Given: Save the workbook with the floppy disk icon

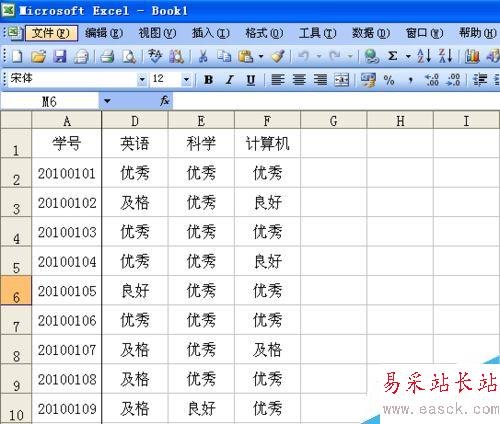Looking at the screenshot, I should (x=60, y=56).
